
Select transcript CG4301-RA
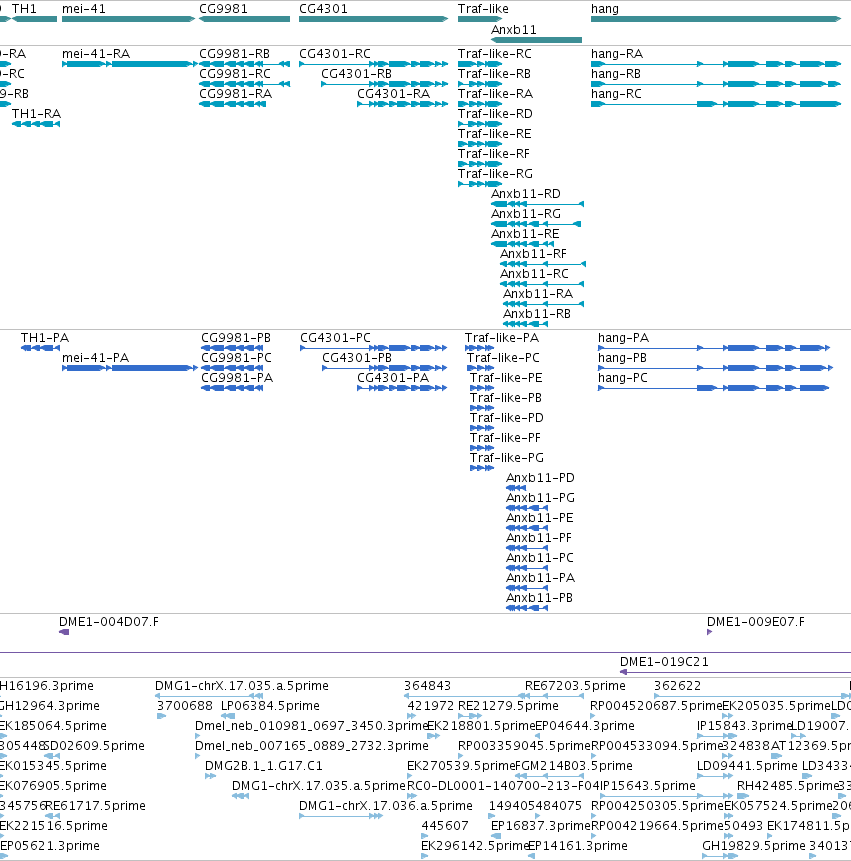(402, 104)
